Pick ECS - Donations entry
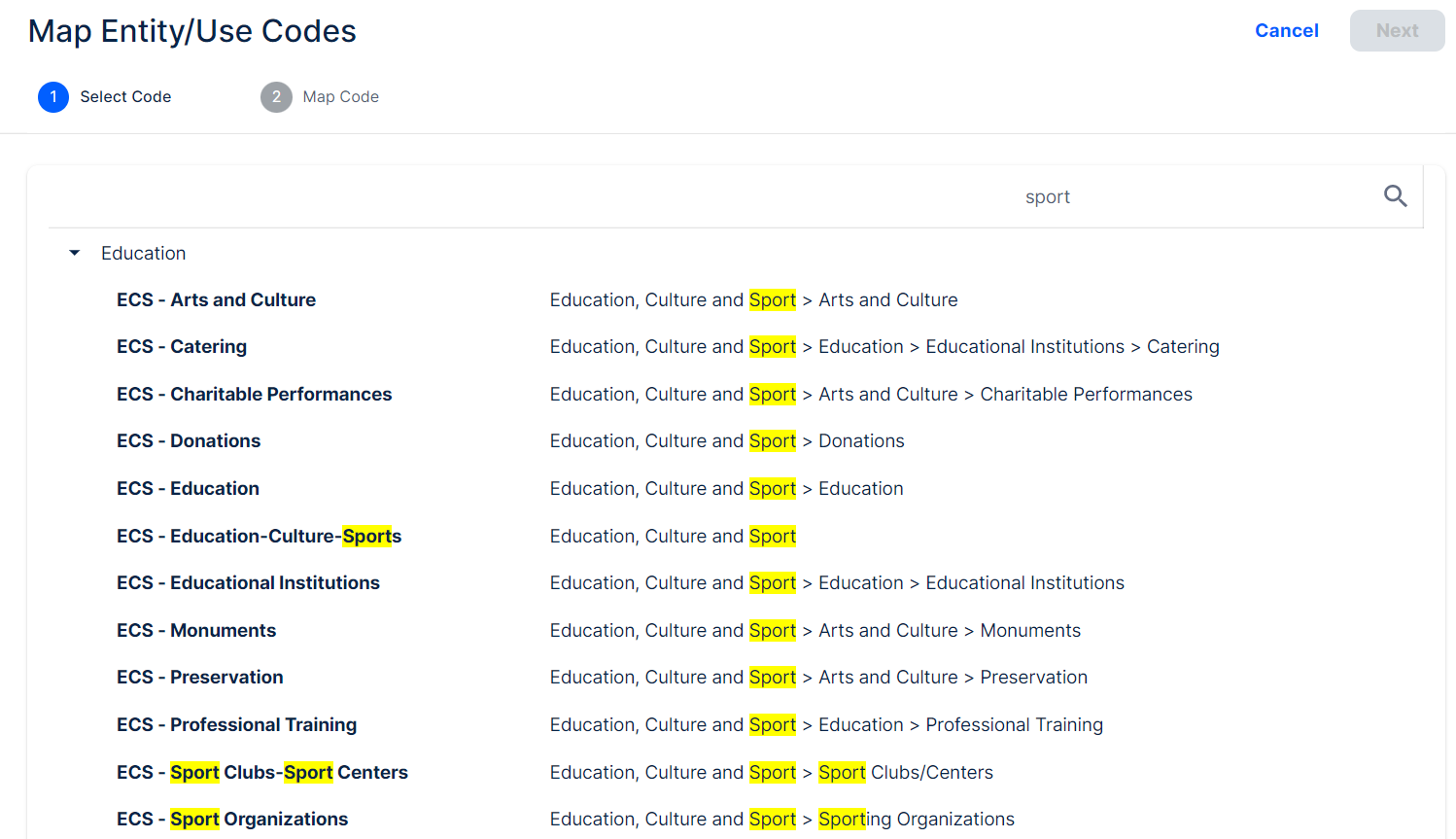Viewport: 1456px width, 839px height. (x=189, y=441)
